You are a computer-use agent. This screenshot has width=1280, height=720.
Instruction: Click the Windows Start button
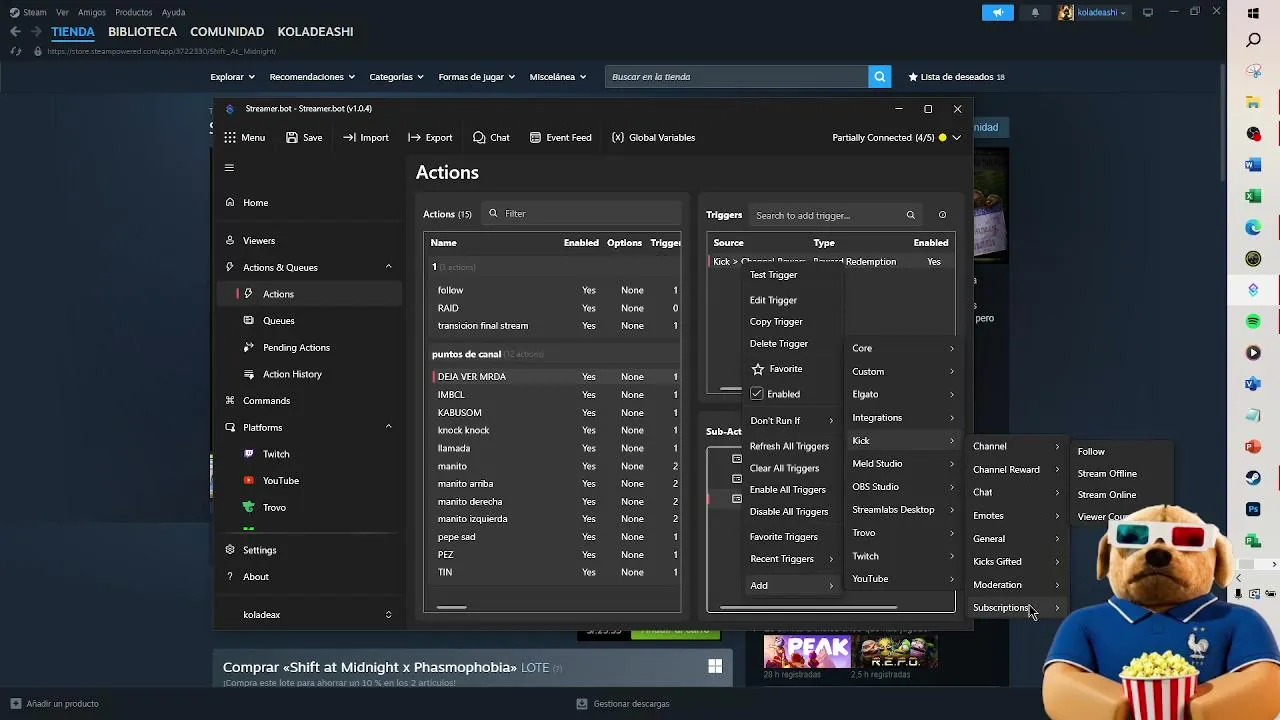click(1254, 14)
